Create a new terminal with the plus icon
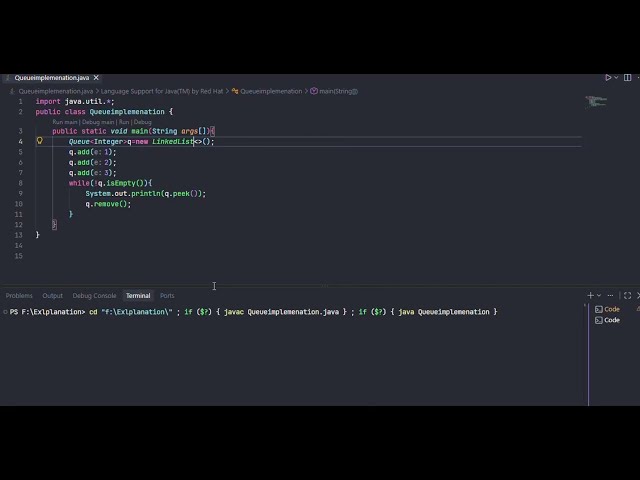This screenshot has width=640, height=480. click(x=590, y=295)
